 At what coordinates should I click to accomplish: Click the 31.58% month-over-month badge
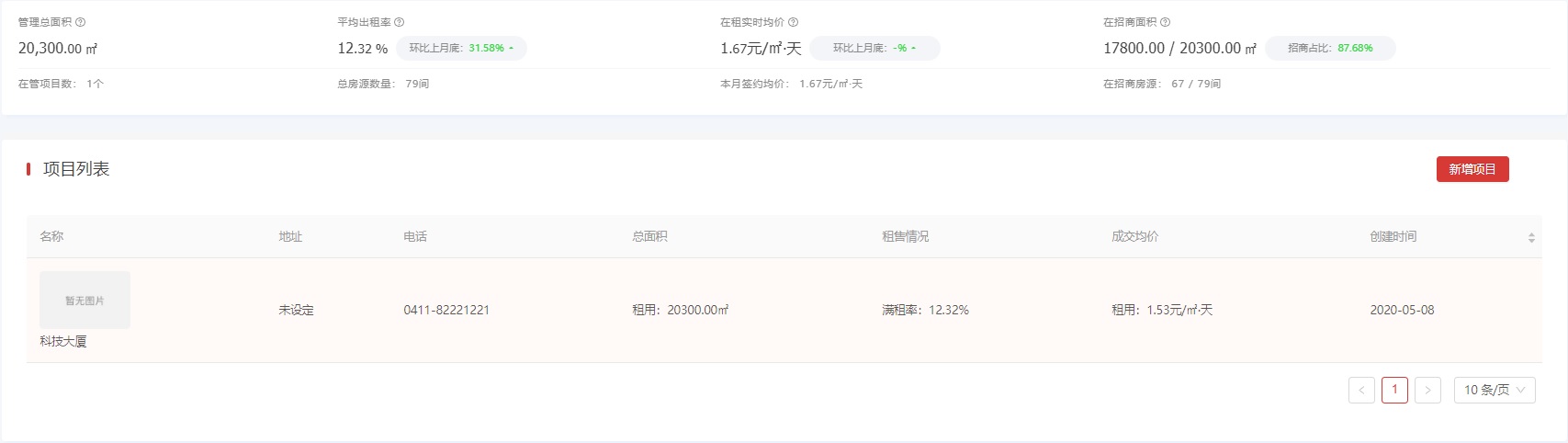click(461, 48)
